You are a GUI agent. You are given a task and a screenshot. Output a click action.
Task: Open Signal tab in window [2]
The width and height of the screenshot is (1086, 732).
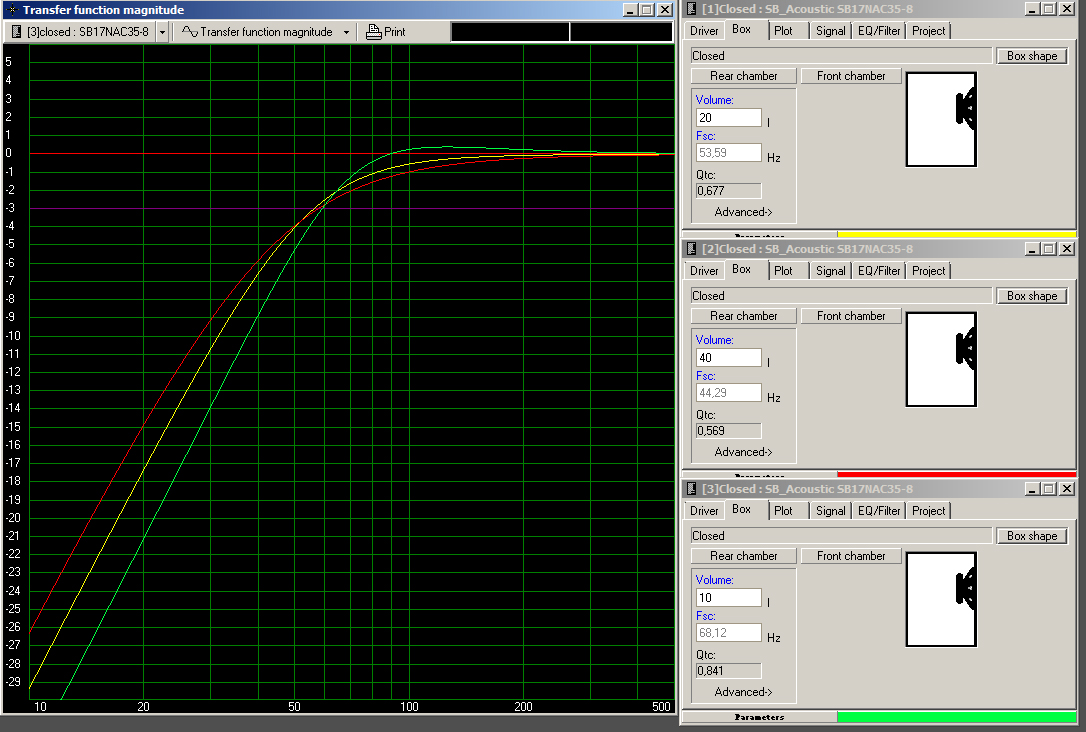[x=830, y=271]
